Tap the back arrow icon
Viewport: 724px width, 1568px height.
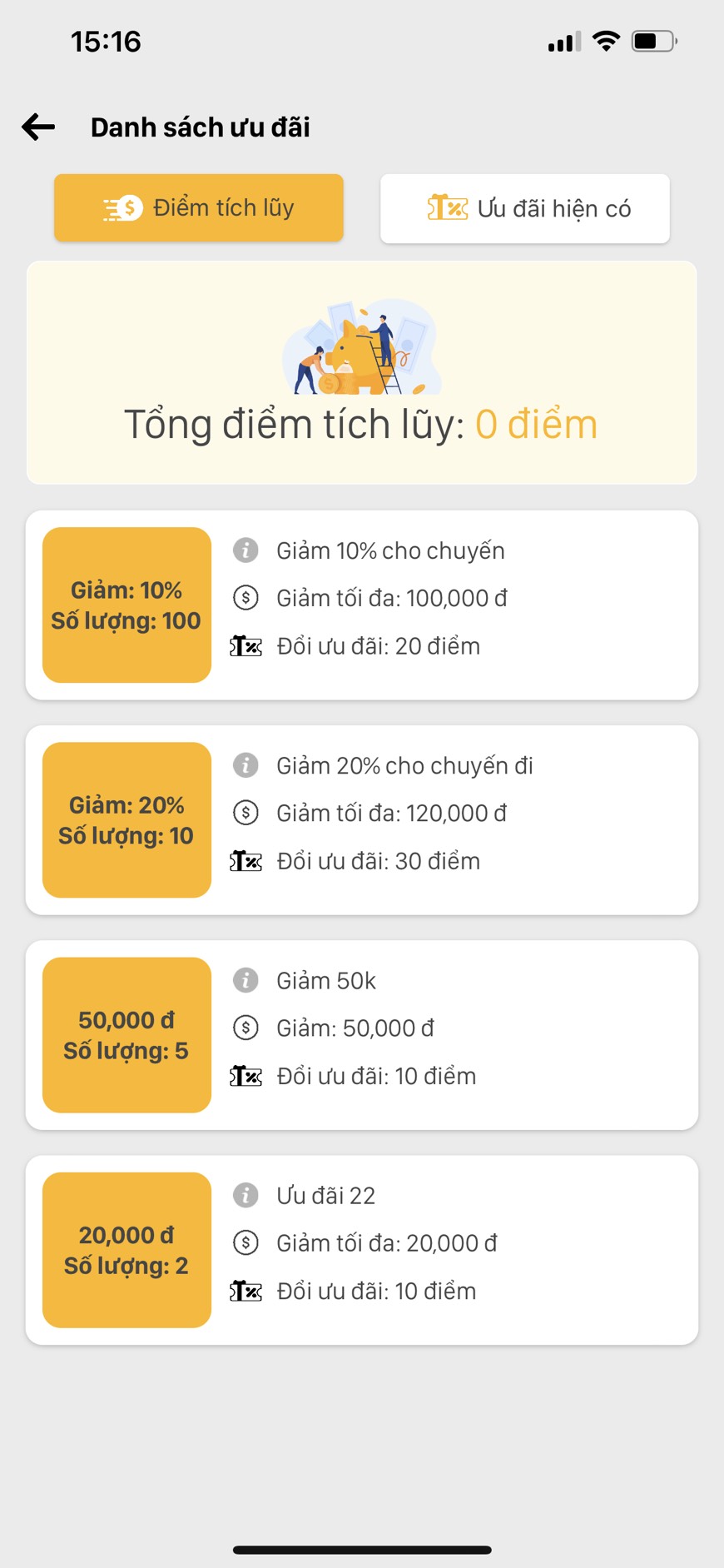38,127
